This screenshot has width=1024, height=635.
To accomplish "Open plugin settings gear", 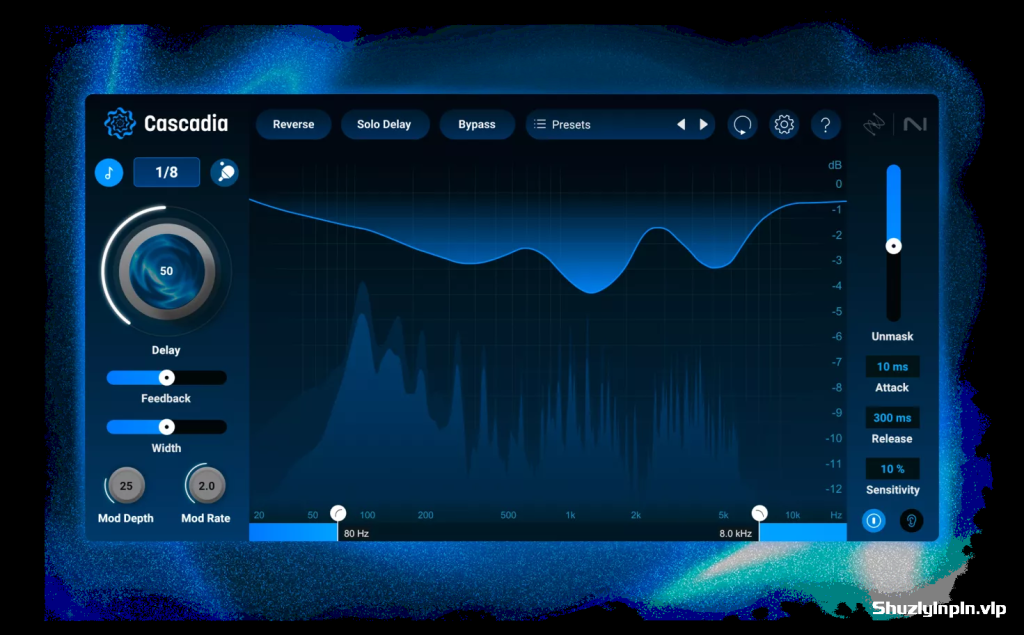I will (x=784, y=125).
